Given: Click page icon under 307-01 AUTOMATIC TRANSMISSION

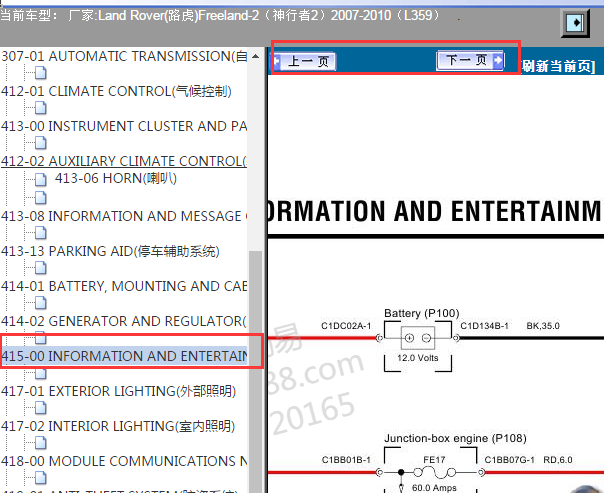Looking at the screenshot, I should tap(40, 73).
